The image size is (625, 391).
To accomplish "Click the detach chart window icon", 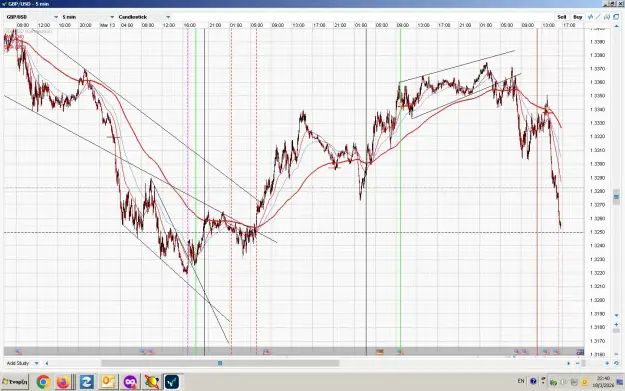I will 616,17.
